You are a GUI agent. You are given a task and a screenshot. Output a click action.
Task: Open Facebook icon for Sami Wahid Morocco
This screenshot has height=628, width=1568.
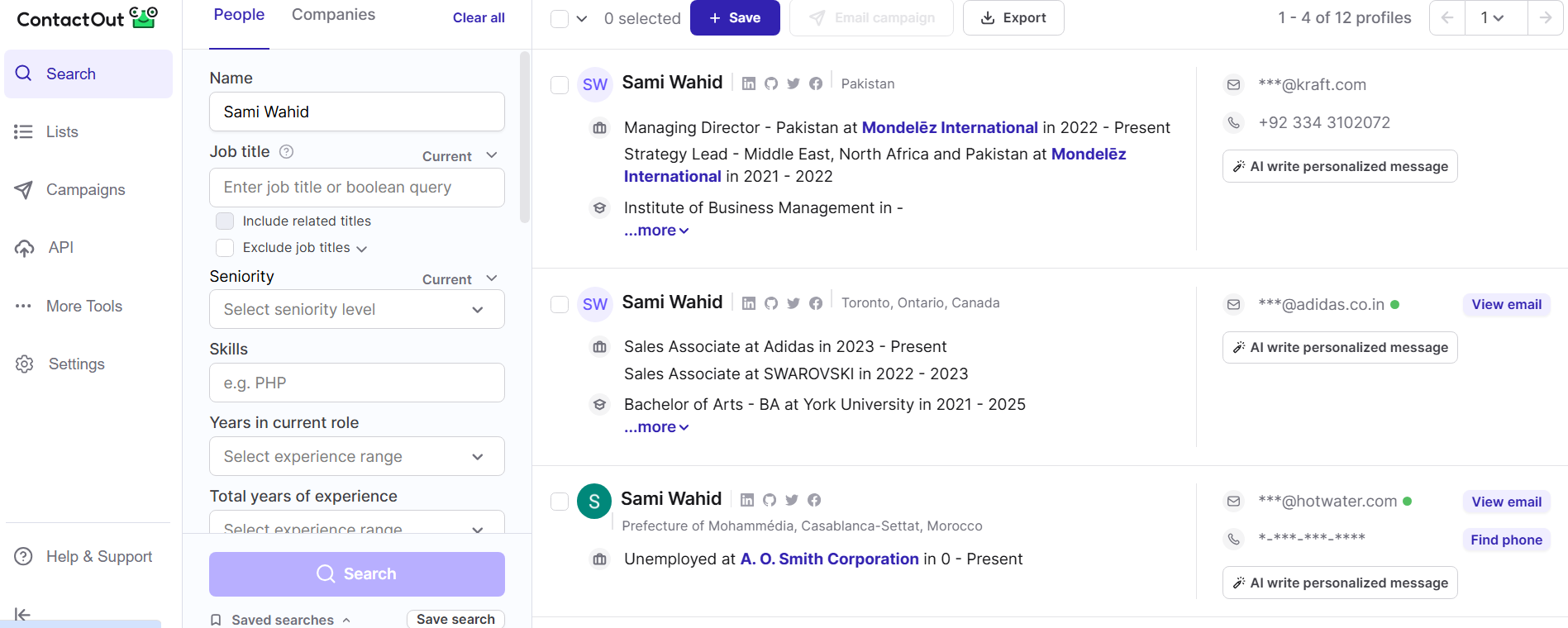point(814,500)
